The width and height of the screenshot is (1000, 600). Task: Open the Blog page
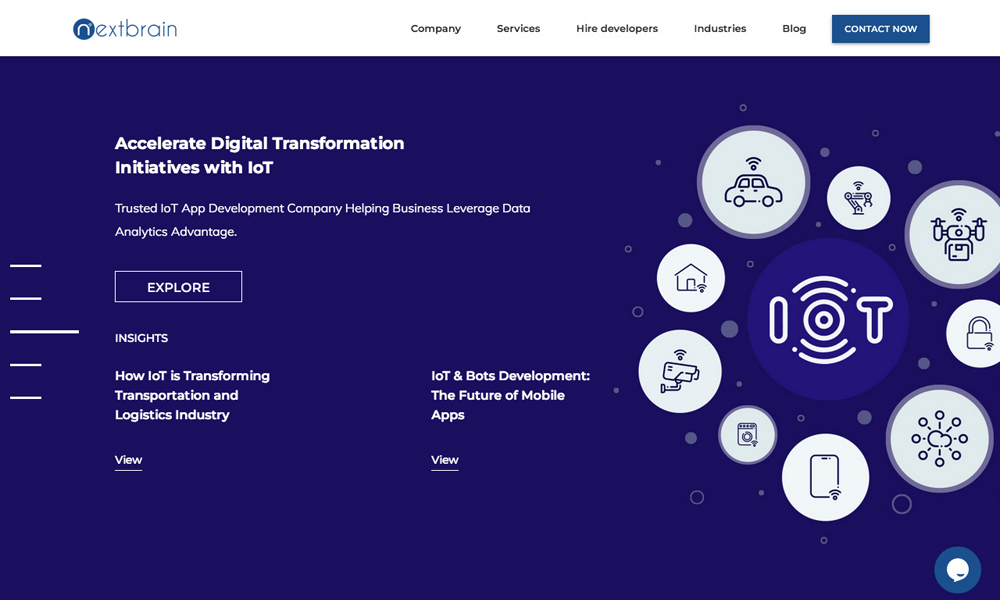(x=794, y=29)
